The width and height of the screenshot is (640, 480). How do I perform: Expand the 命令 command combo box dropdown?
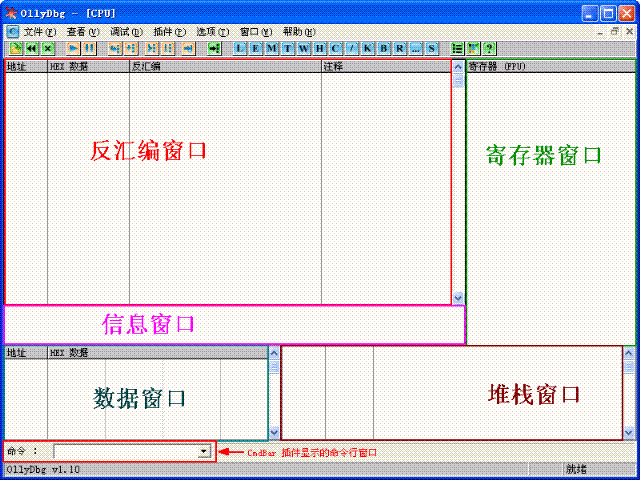coord(203,451)
